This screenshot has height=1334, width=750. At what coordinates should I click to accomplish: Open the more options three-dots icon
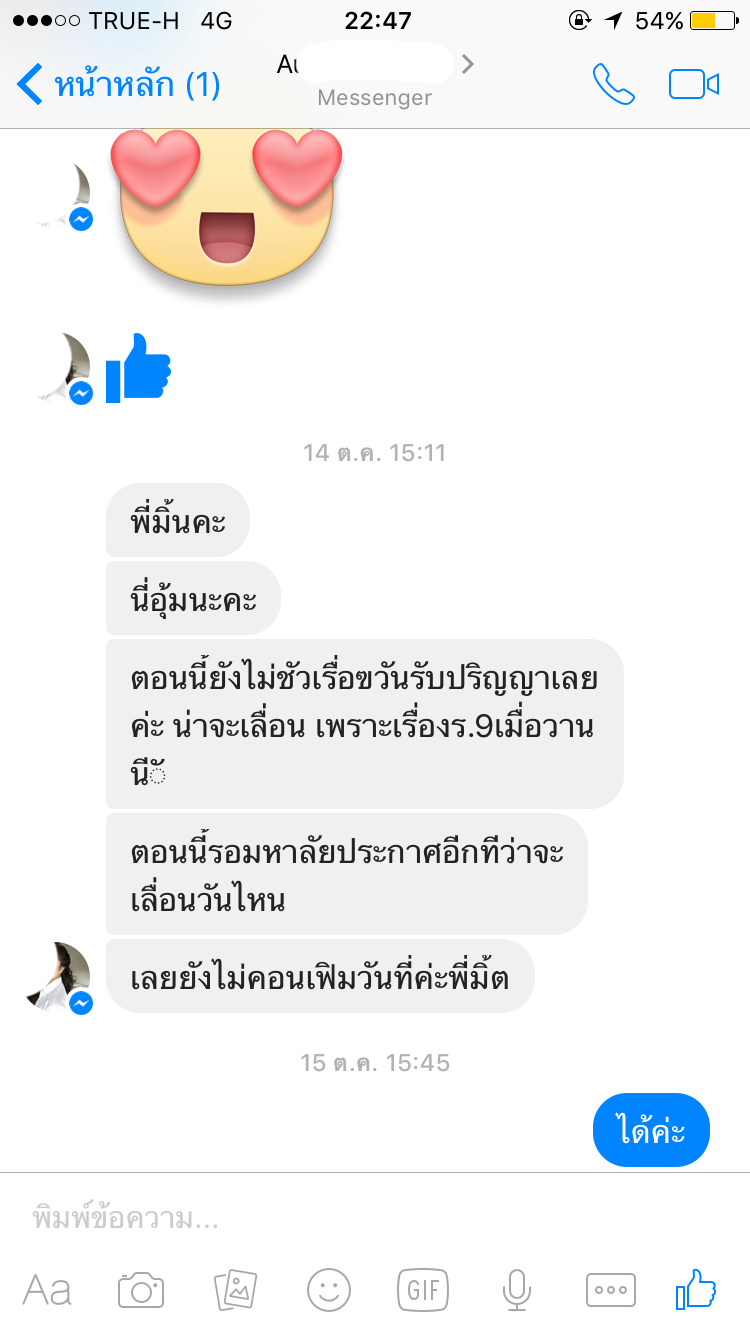(610, 1290)
